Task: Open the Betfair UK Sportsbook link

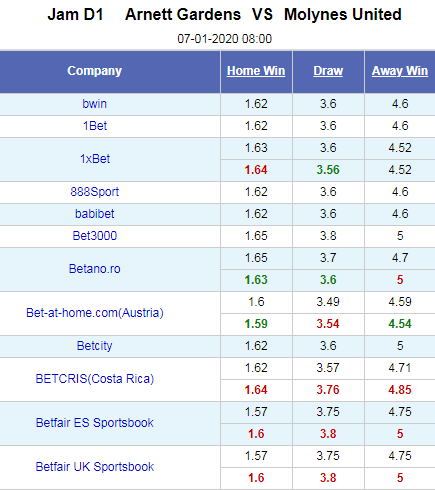Action: [x=95, y=467]
